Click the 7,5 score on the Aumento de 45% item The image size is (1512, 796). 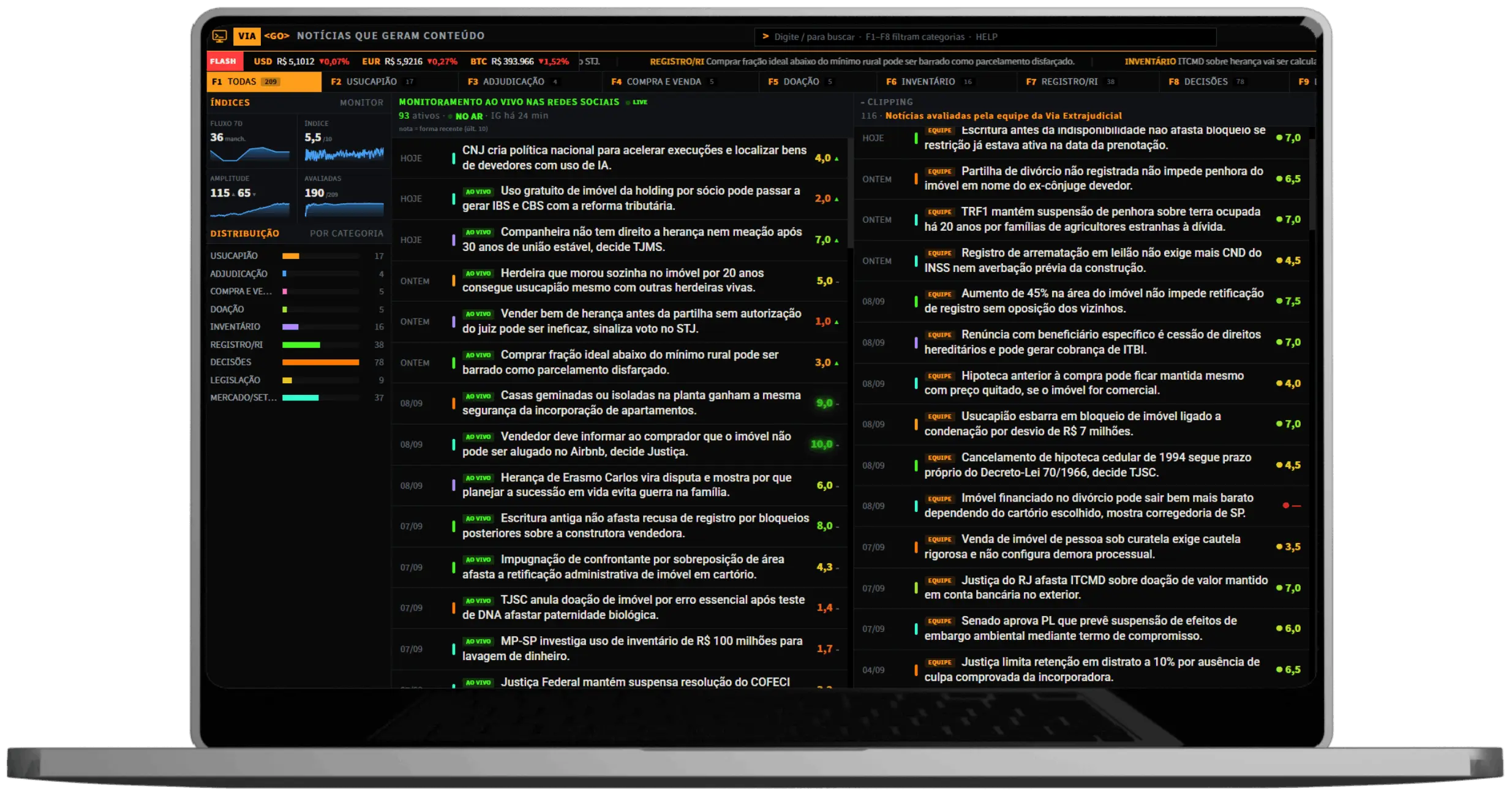pos(1288,301)
